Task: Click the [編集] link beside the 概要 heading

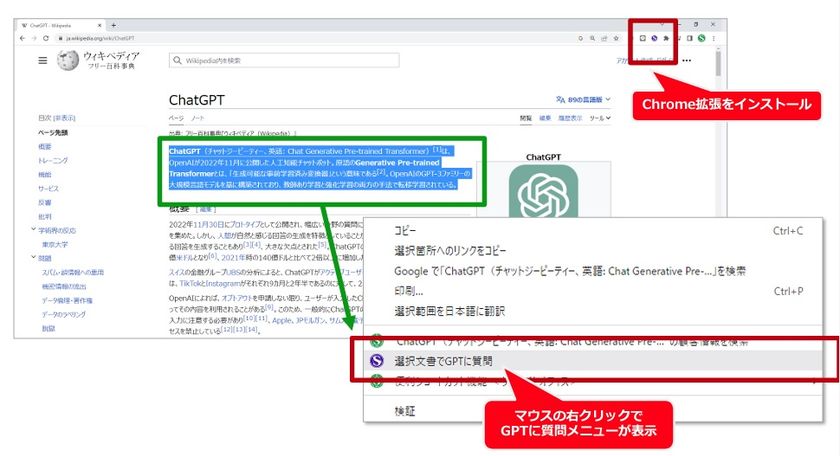Action: pos(206,209)
